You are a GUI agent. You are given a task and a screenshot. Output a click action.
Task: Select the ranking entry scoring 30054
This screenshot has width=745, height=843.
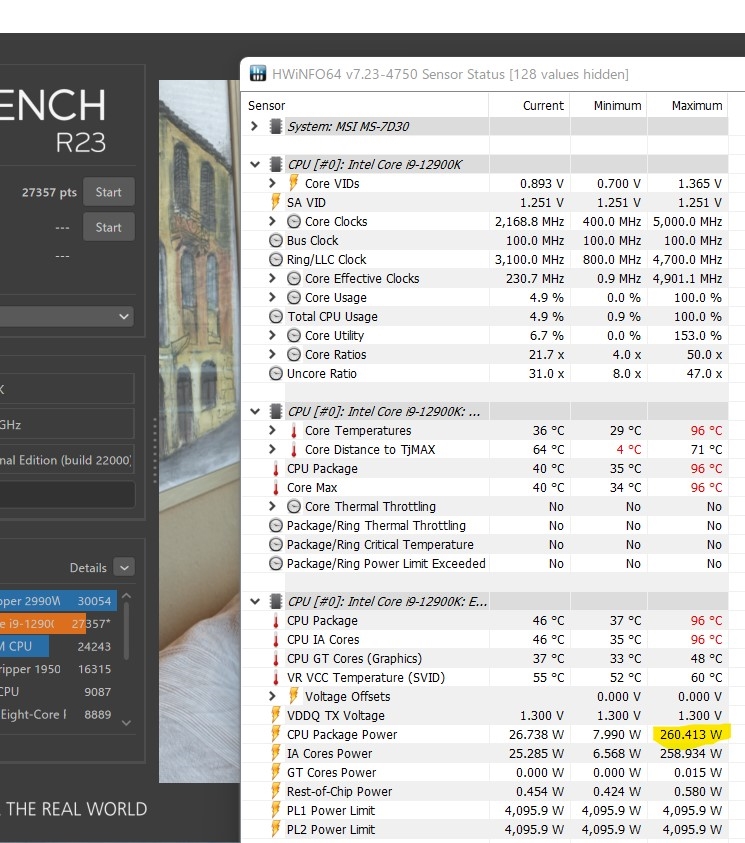[58, 601]
